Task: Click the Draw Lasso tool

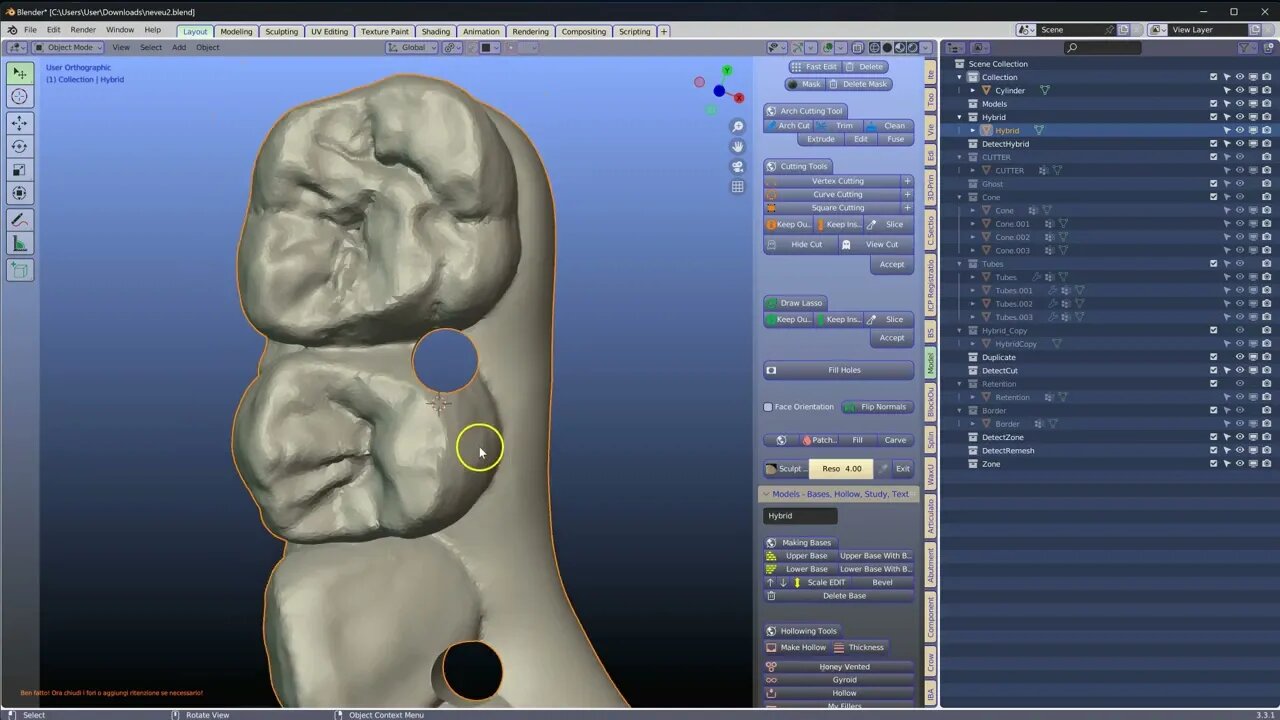Action: [793, 303]
